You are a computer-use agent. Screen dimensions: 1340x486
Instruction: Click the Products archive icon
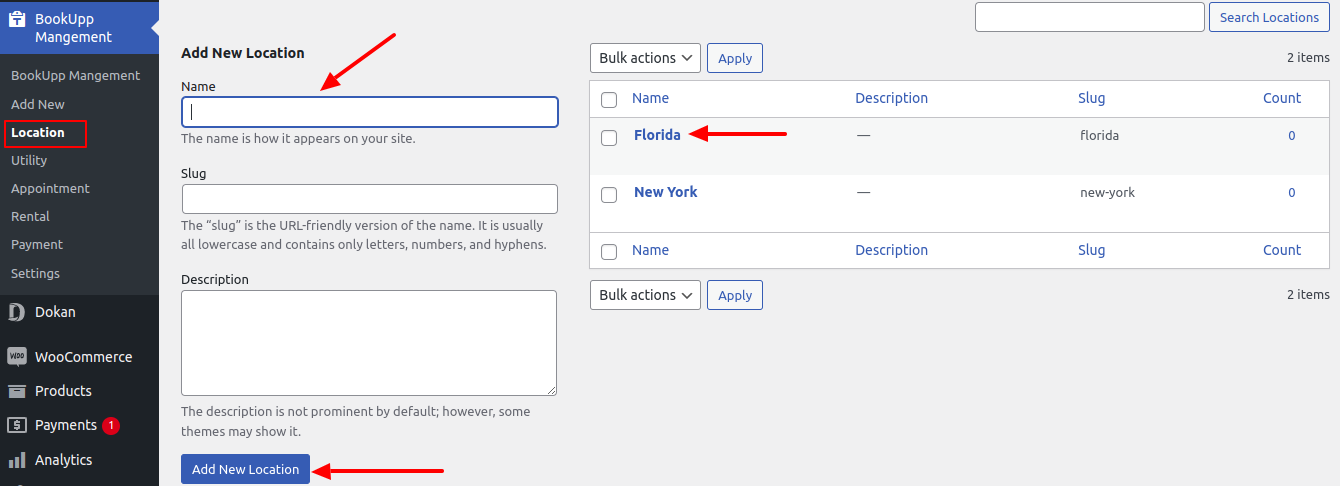16,391
